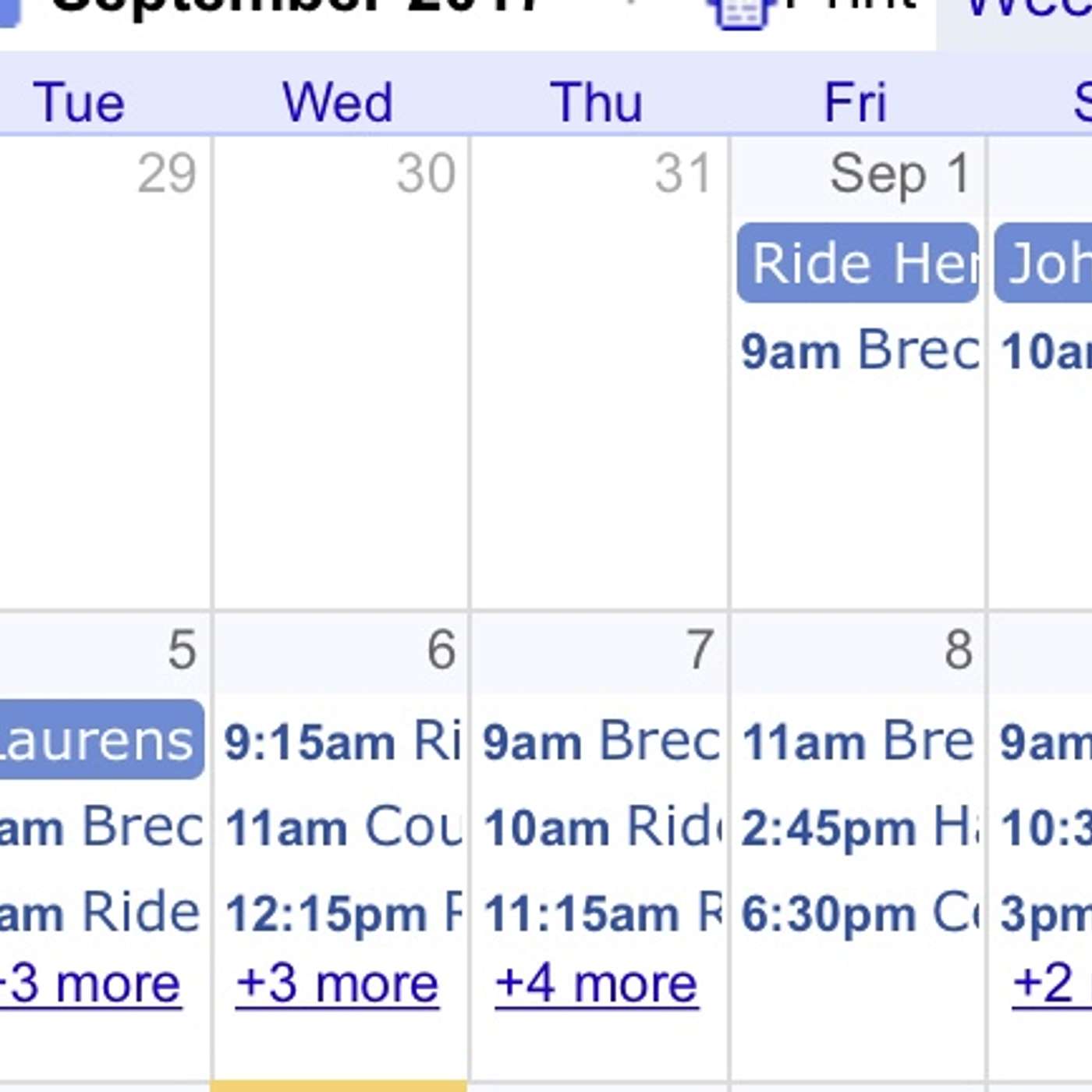Open the 10am Ride event on Thursday 7
The image size is (1092, 1092).
click(x=601, y=828)
